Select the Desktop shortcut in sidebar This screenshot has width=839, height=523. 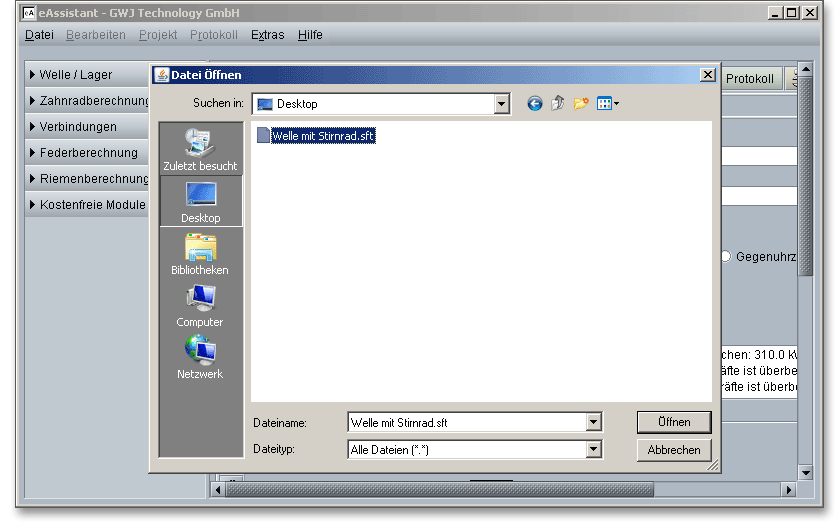click(200, 202)
